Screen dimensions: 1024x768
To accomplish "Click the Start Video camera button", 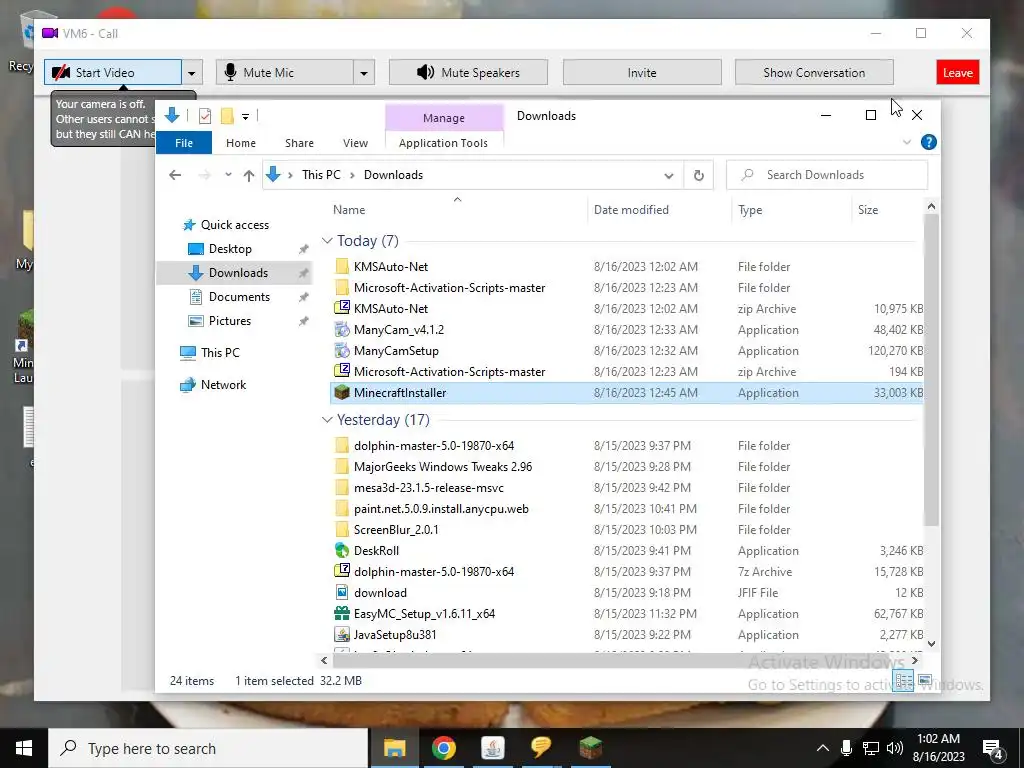I will click(113, 72).
